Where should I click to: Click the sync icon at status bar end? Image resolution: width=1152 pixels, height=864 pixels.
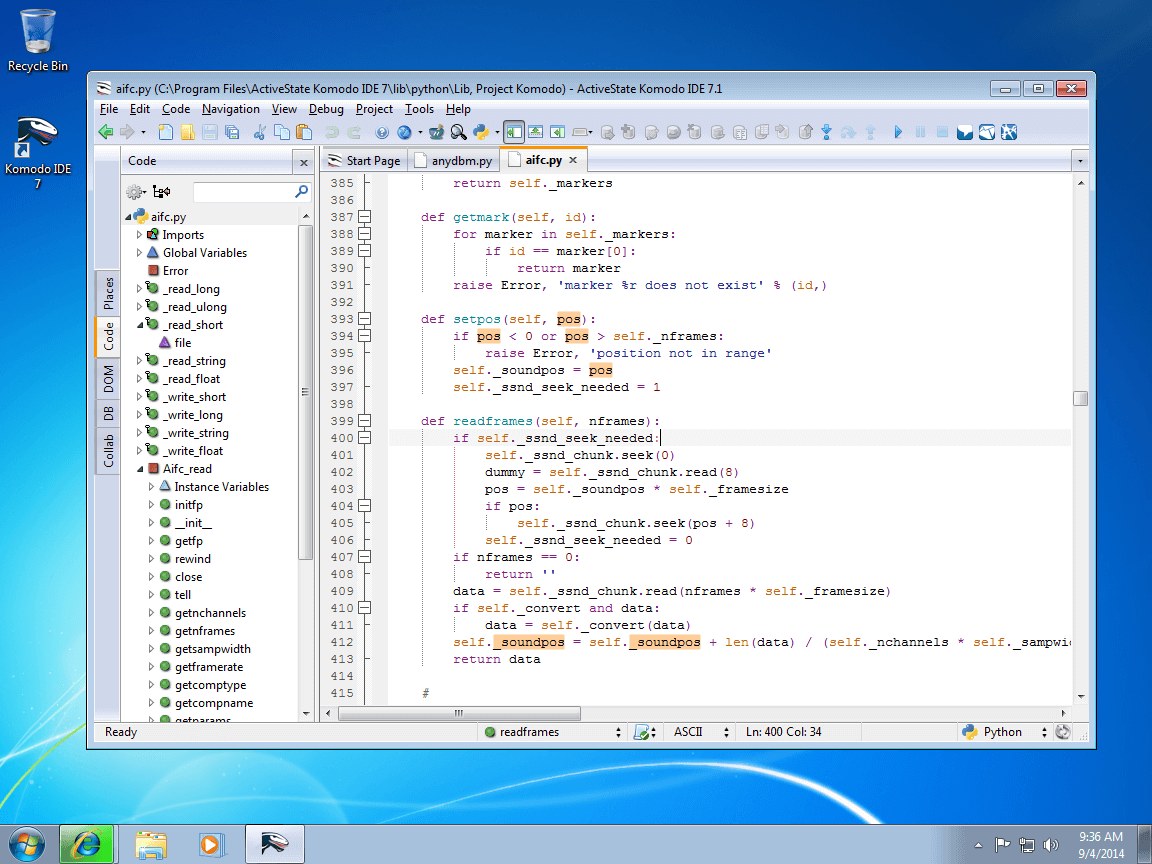pyautogui.click(x=1062, y=732)
